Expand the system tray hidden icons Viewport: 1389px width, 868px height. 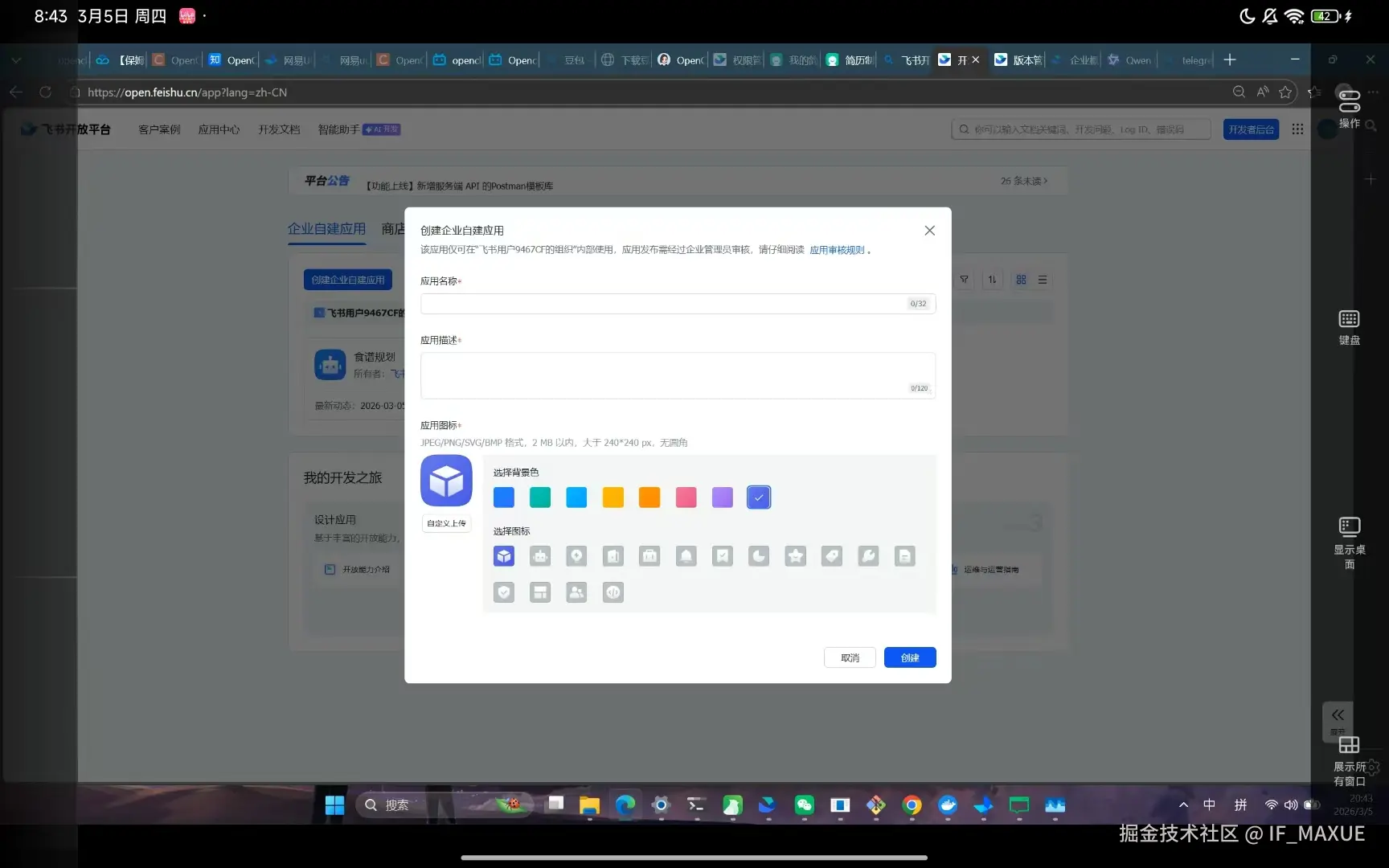(x=1183, y=805)
